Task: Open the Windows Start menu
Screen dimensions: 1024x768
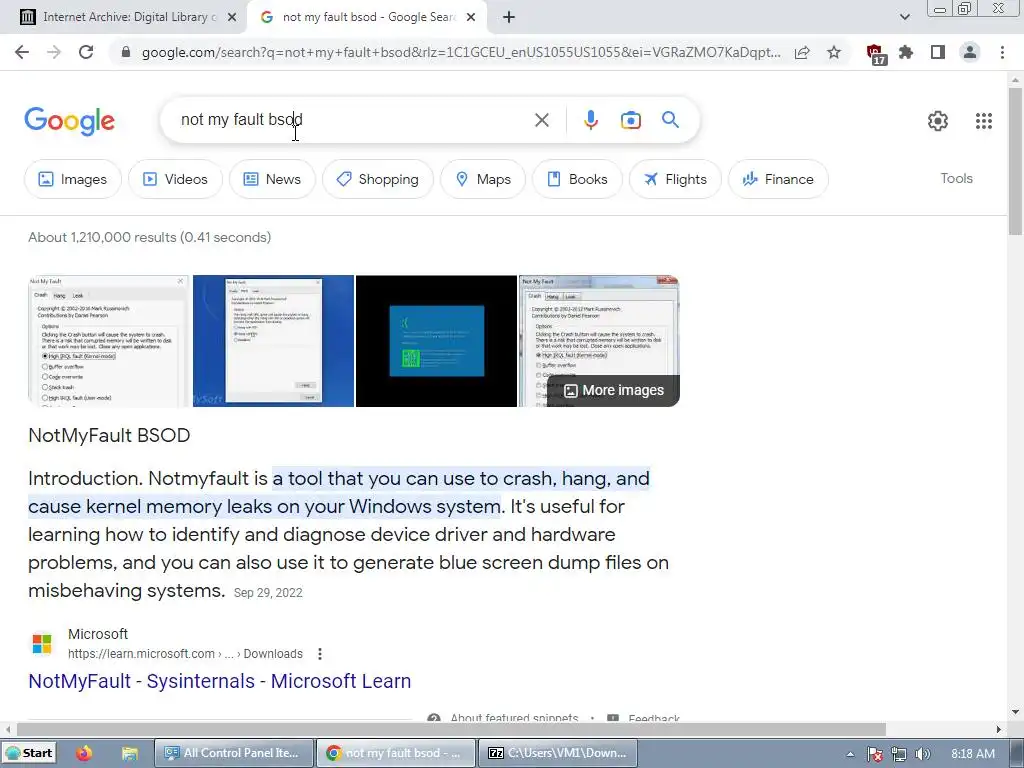Action: click(29, 753)
